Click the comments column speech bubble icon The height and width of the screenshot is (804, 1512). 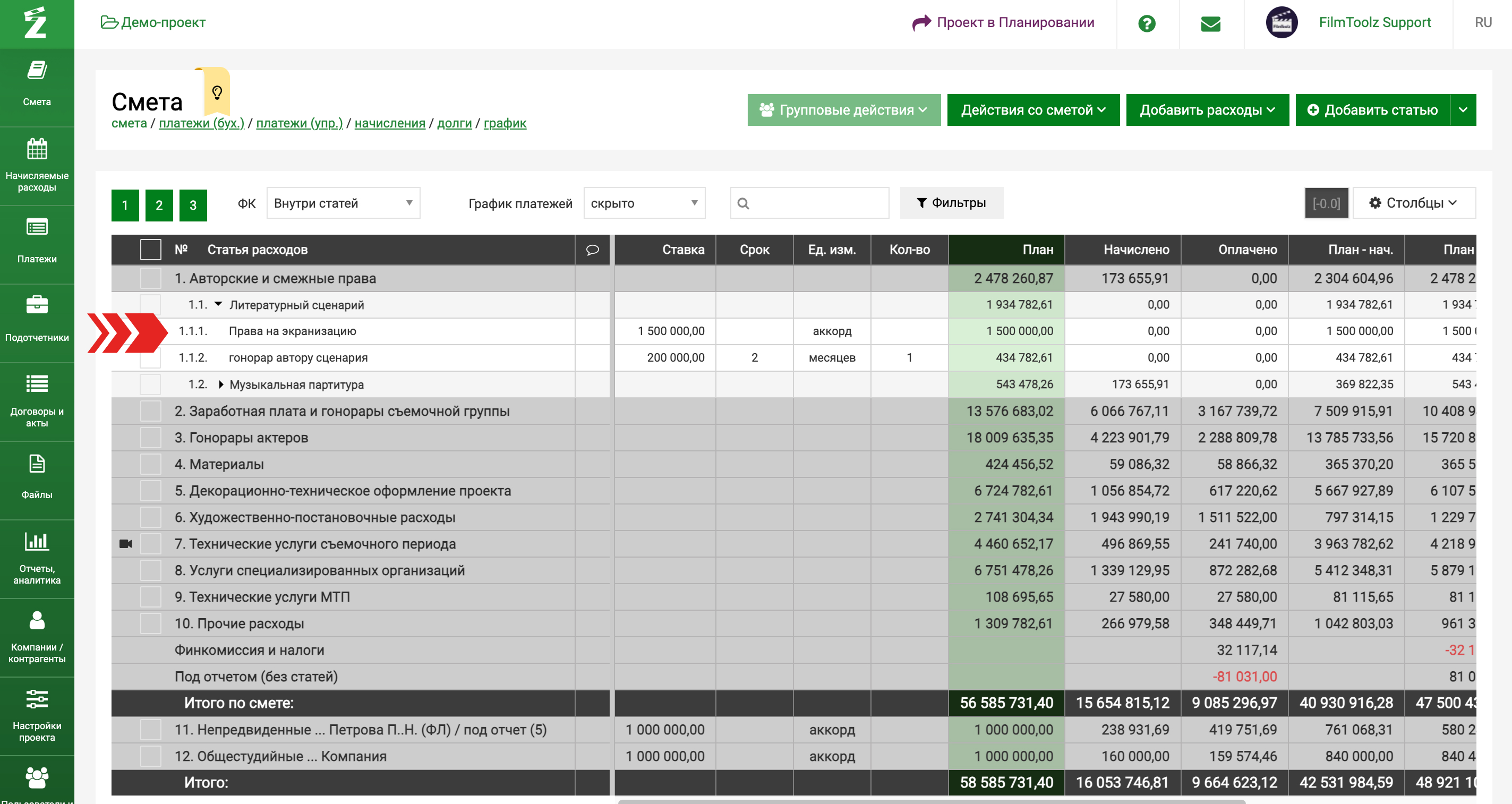(592, 250)
